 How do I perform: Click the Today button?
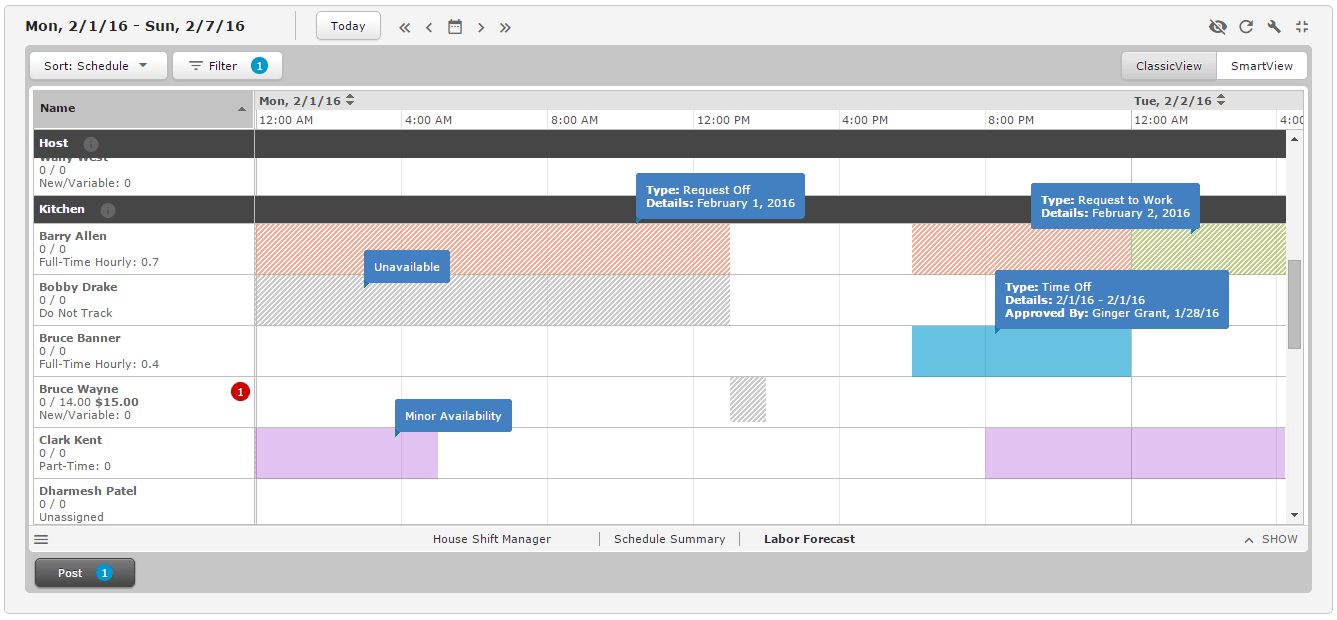click(x=348, y=26)
